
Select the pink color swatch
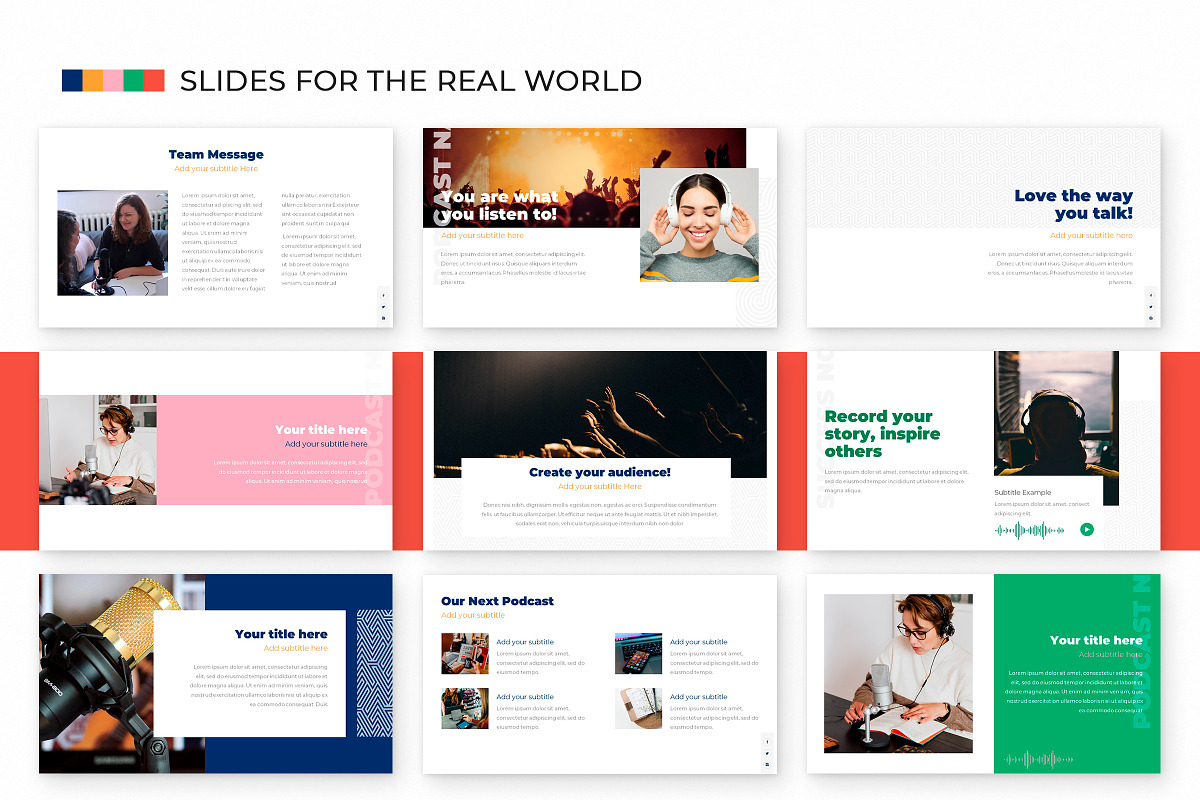point(113,81)
